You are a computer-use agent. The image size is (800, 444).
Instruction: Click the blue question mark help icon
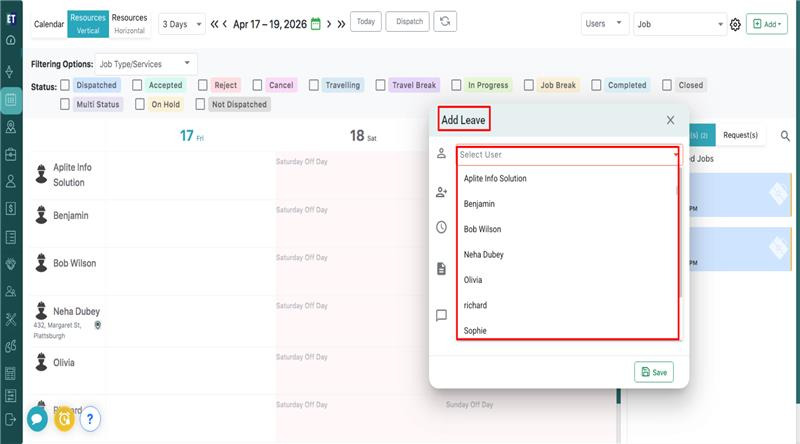pos(89,419)
